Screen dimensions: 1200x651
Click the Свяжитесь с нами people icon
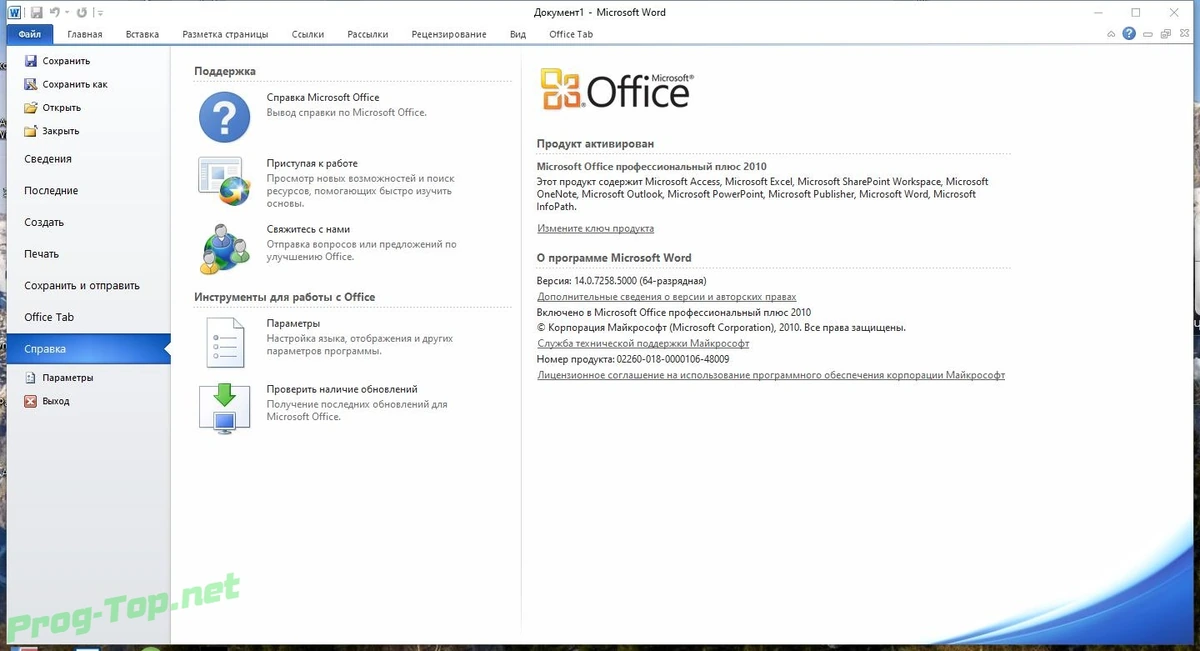click(x=224, y=248)
